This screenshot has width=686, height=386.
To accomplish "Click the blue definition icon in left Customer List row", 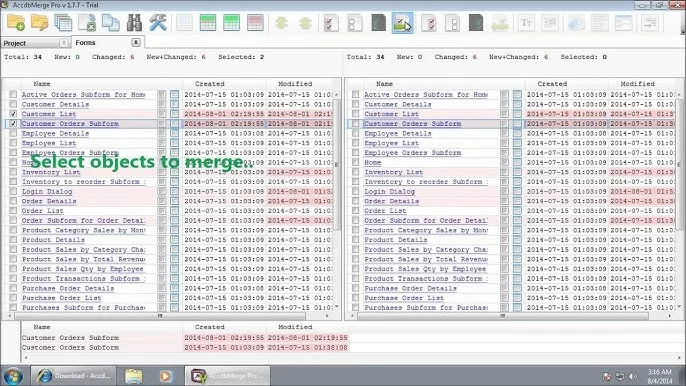I will pos(175,114).
